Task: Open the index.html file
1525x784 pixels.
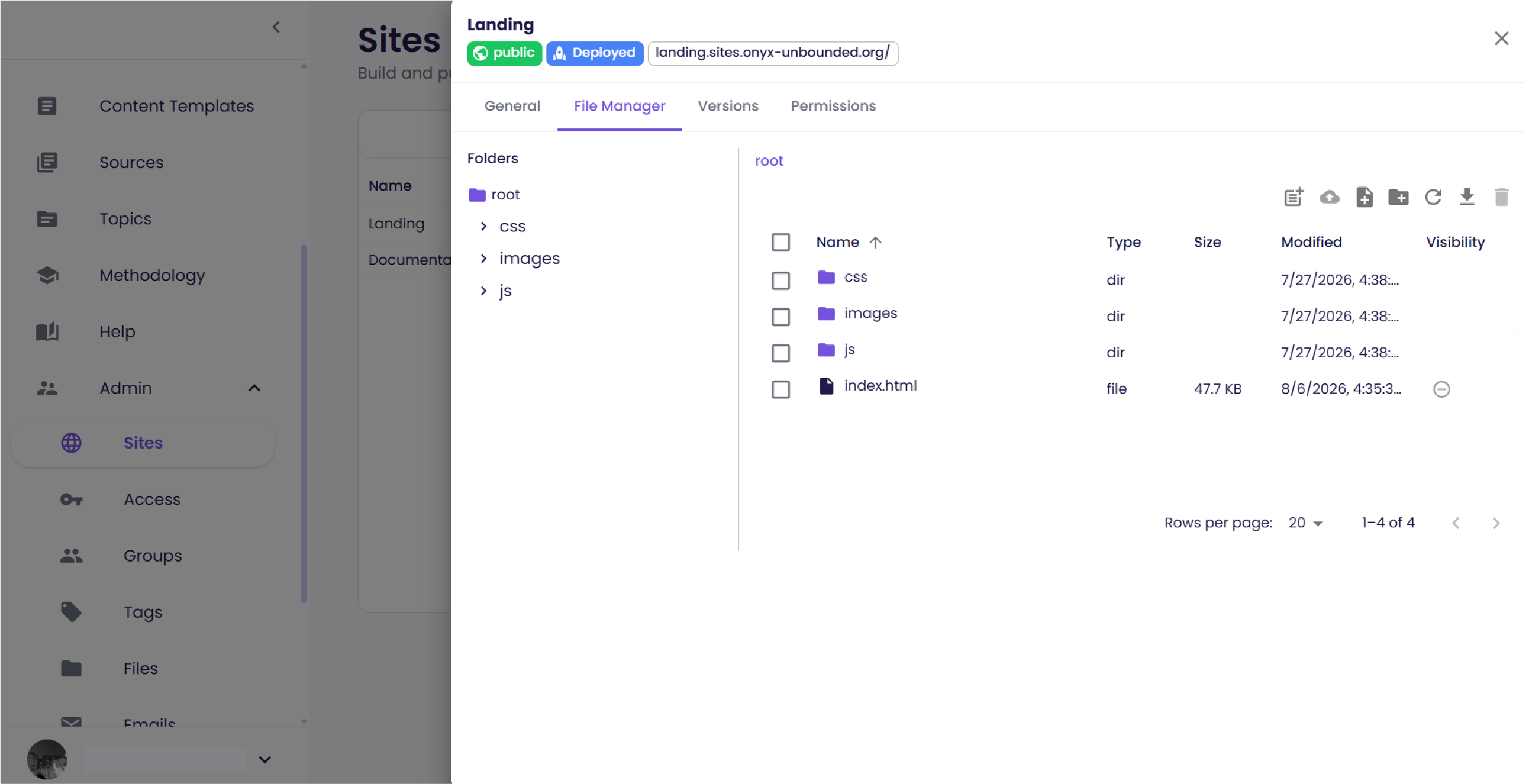Action: (x=881, y=386)
